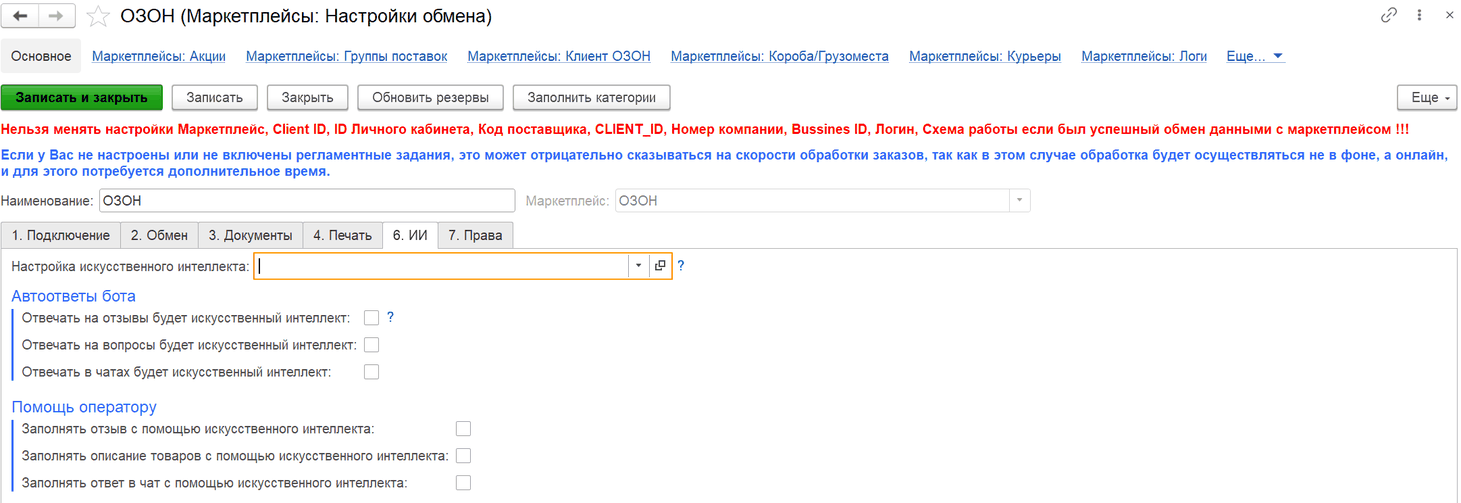Enable AI answering in chats
The image size is (1461, 503).
tap(371, 372)
